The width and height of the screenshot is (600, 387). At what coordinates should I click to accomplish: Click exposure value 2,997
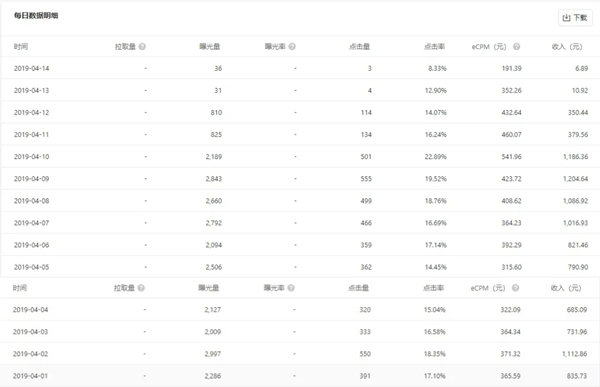point(212,354)
